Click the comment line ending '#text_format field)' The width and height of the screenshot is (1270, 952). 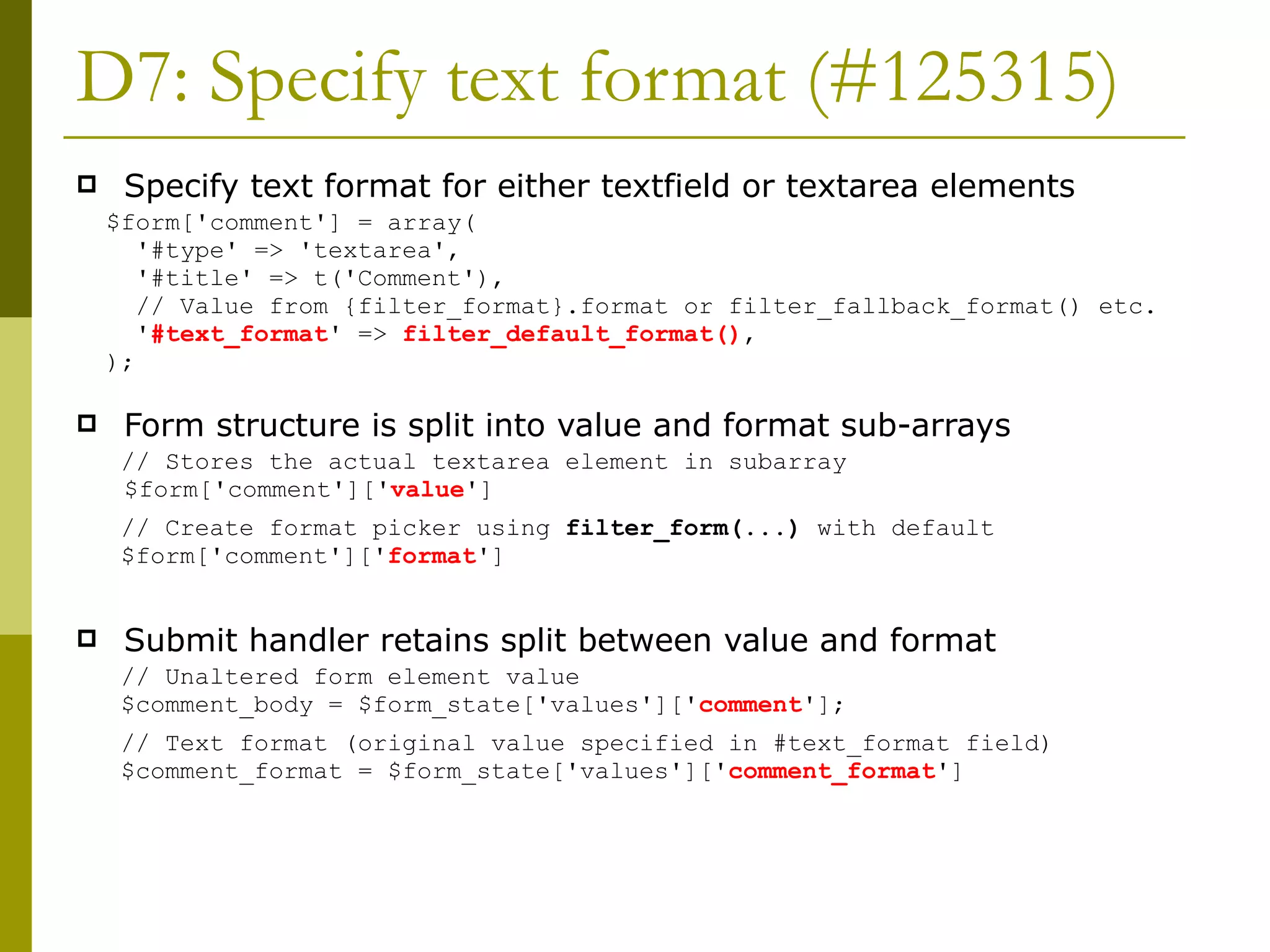(586, 744)
